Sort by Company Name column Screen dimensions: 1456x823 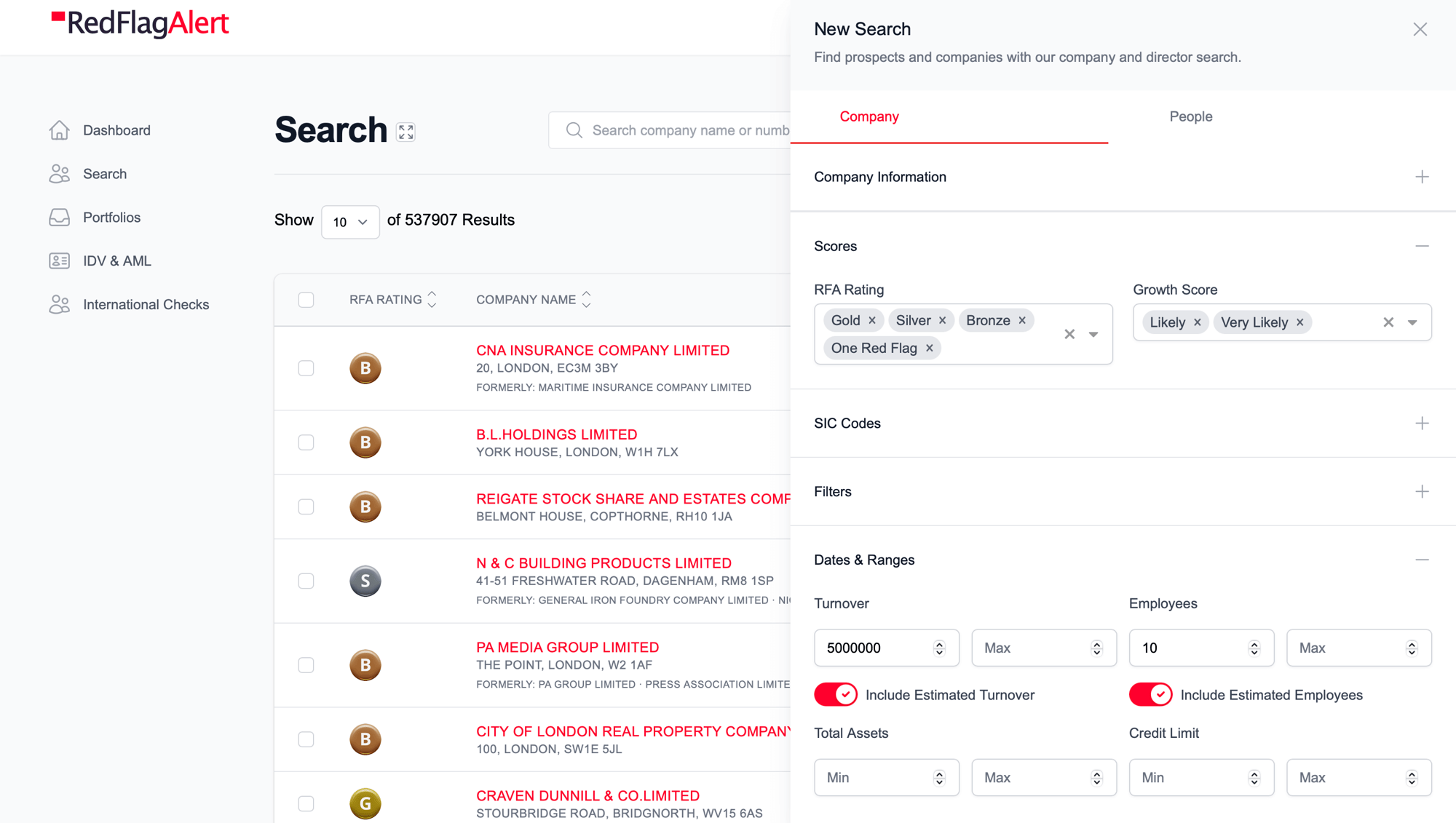(534, 300)
